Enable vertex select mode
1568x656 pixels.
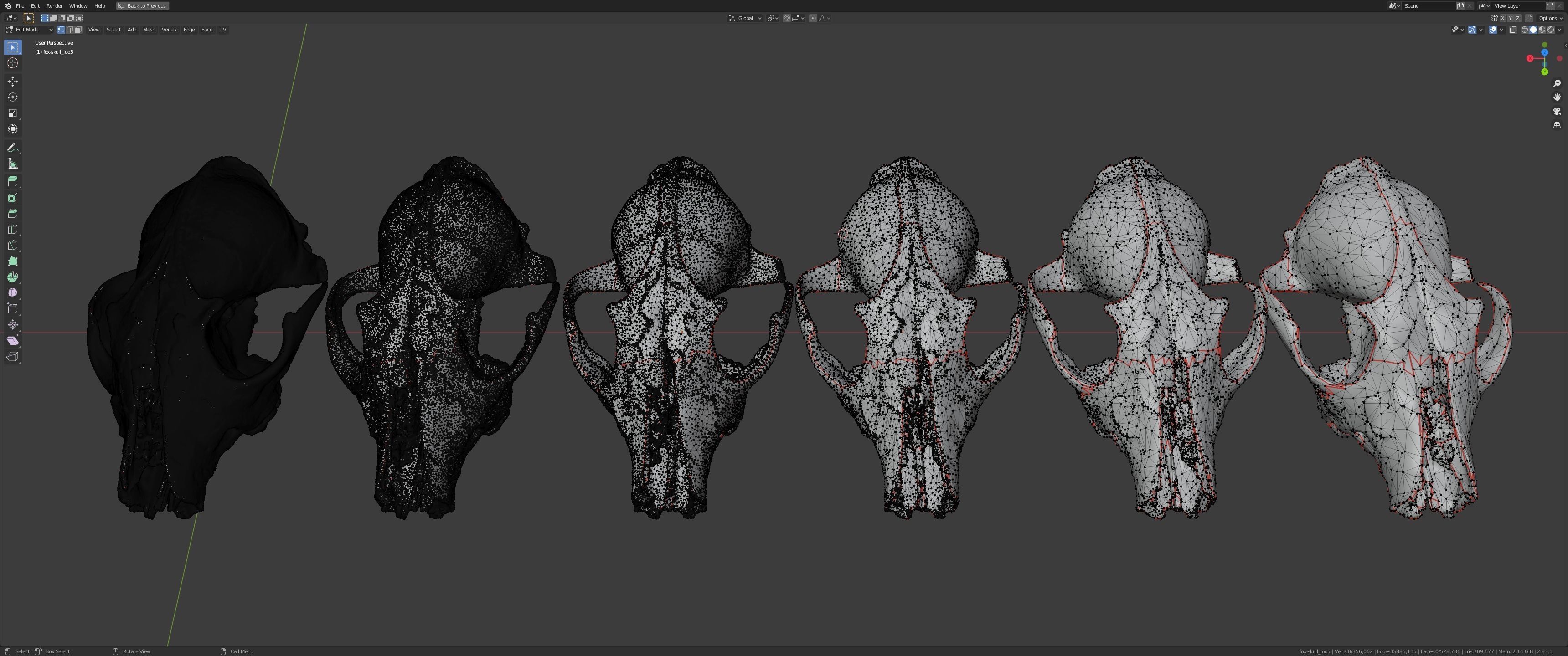[61, 29]
